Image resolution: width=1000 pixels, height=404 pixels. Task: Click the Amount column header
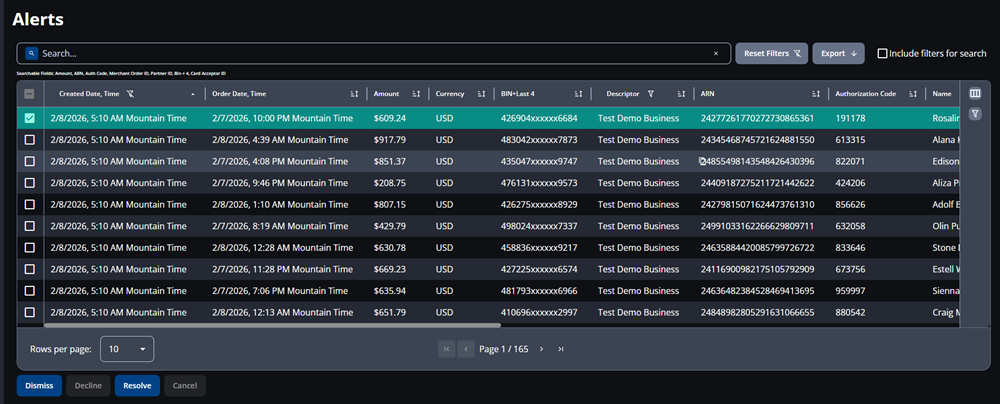coord(386,94)
